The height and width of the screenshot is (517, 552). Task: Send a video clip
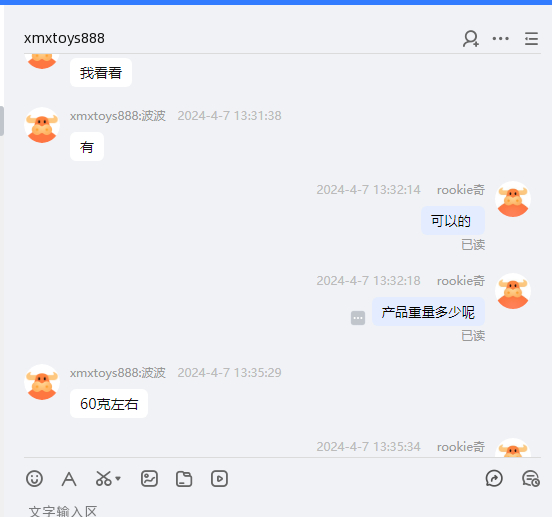219,479
